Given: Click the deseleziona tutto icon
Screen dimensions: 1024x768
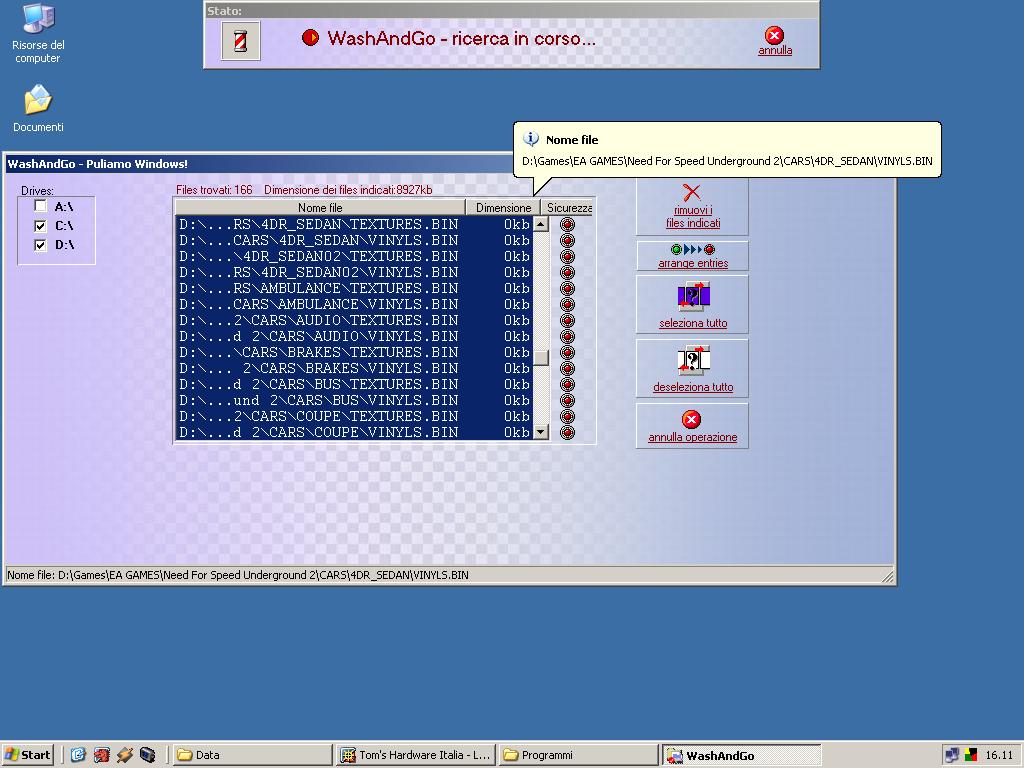Looking at the screenshot, I should (x=693, y=360).
